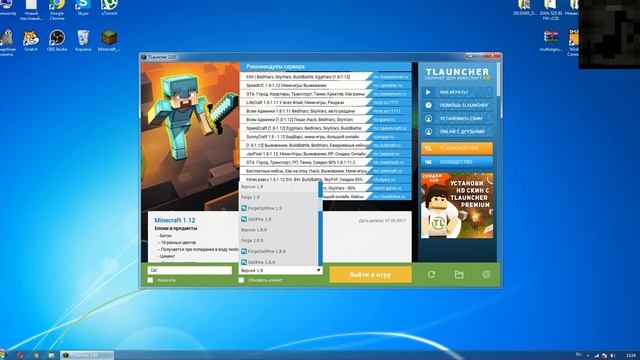Click the refresh icon in the launcher's bottom bar
Viewport: 640px width, 360px height.
(431, 275)
